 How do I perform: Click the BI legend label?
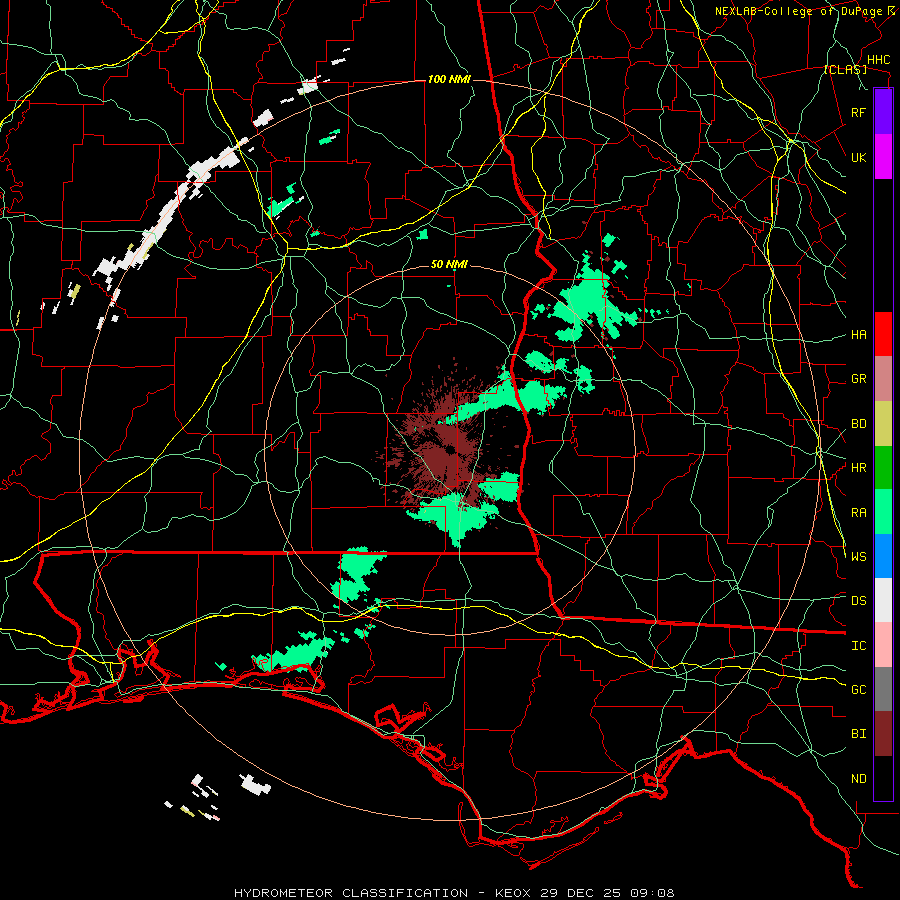858,734
